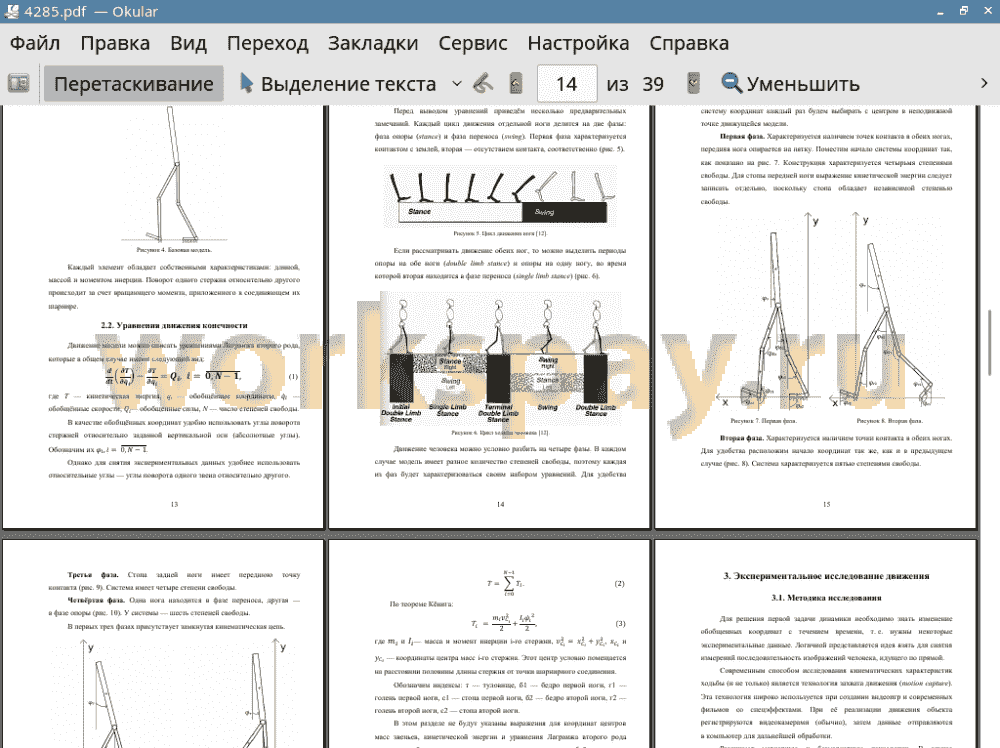Open the Справка menu
Screen dimensions: 1000x748
pos(689,43)
